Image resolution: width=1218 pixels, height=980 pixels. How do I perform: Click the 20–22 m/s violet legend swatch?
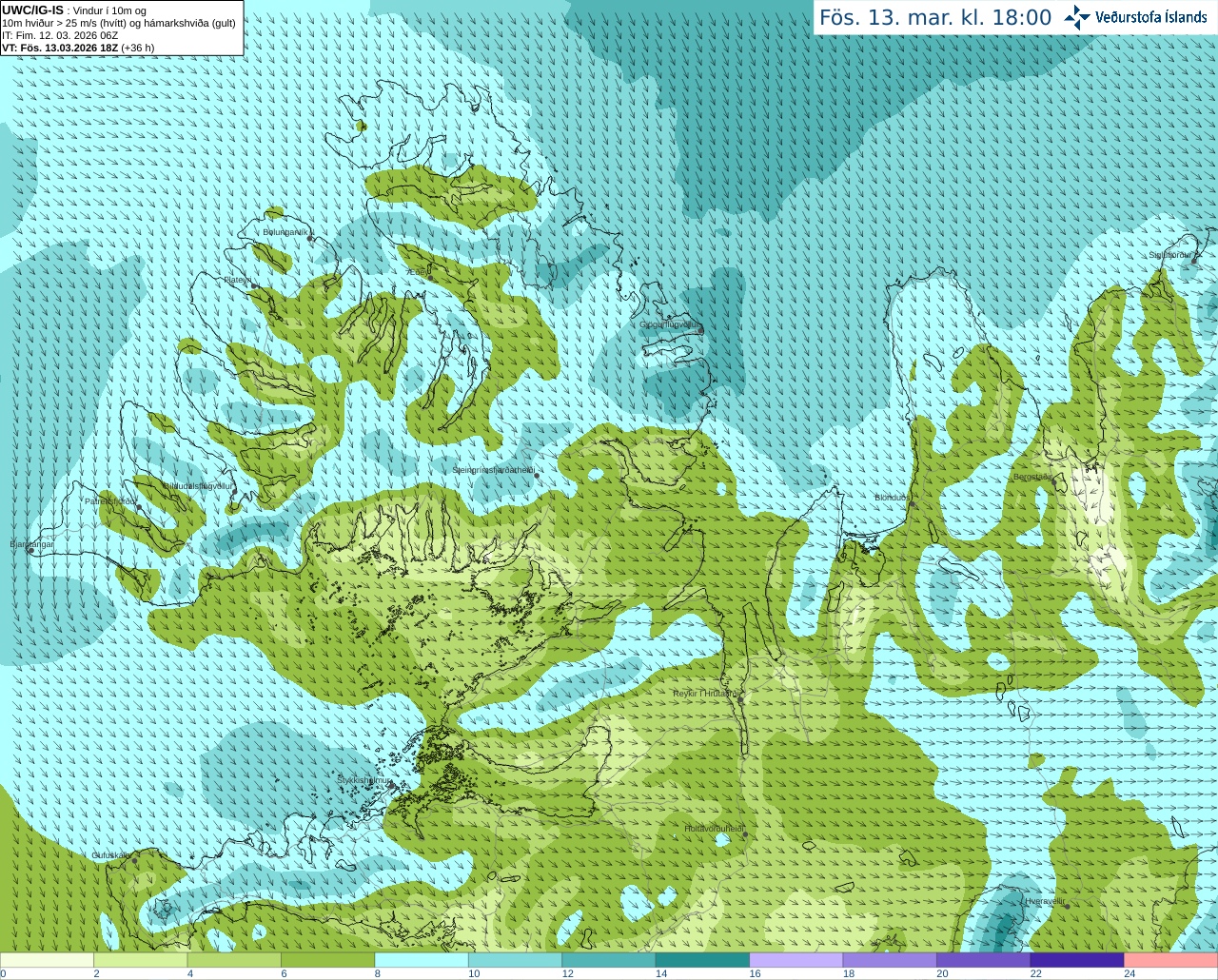pyautogui.click(x=984, y=960)
